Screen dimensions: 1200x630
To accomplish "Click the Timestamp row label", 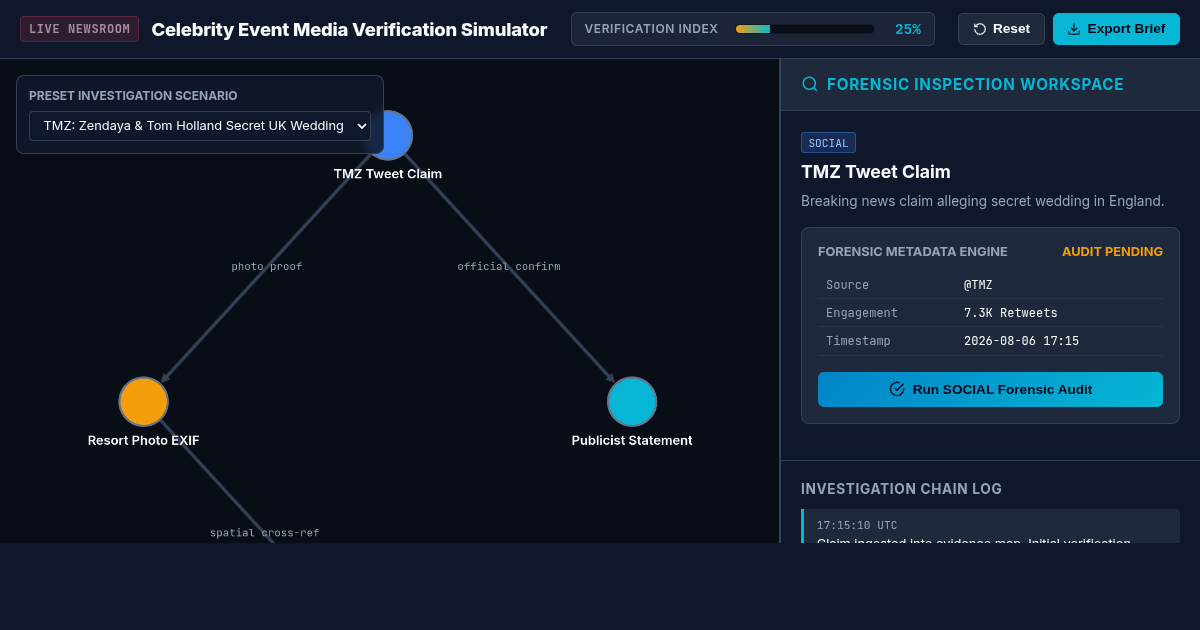I will [x=858, y=341].
